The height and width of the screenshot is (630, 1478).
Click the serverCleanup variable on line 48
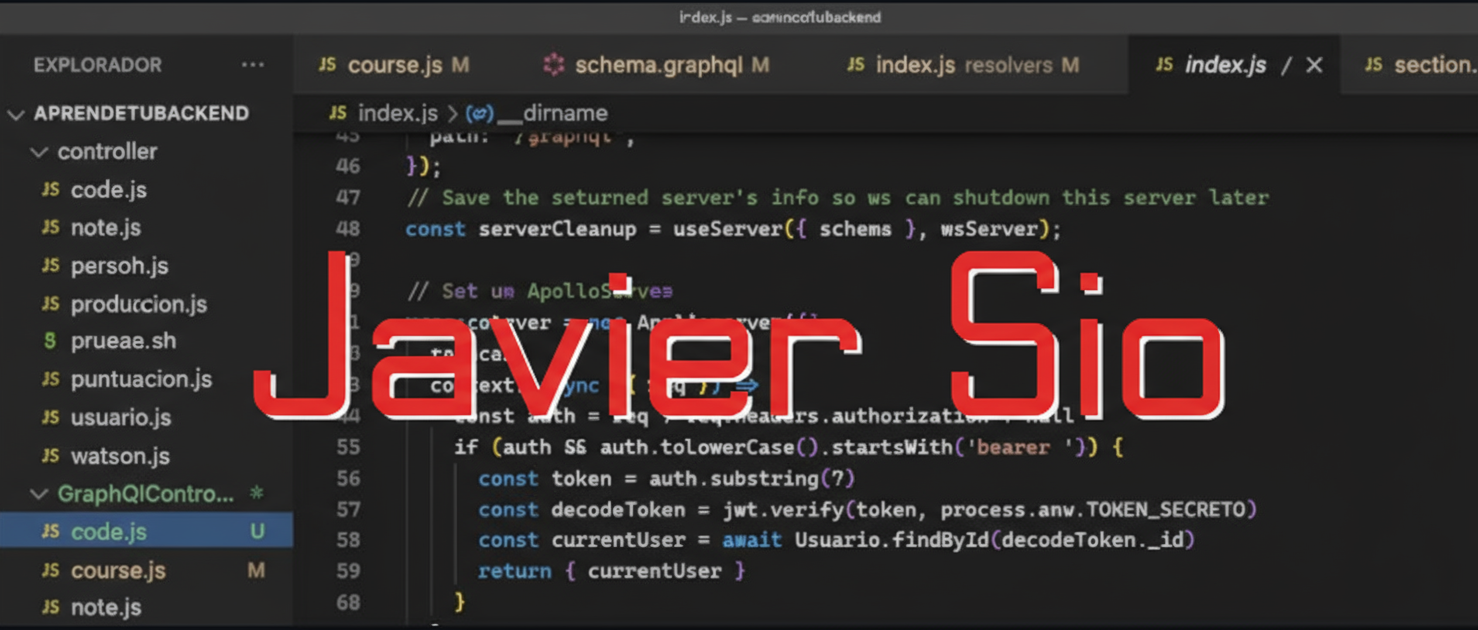pos(557,229)
